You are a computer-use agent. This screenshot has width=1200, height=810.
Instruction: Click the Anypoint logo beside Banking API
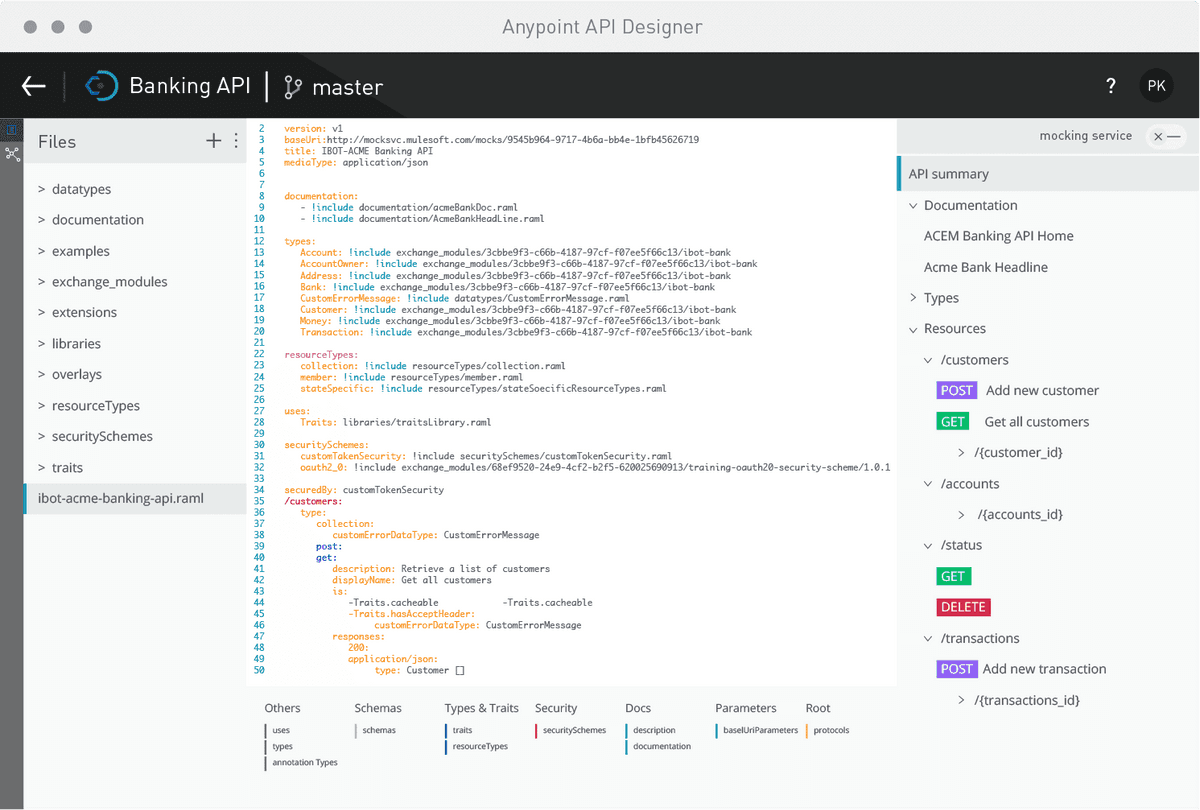click(x=101, y=85)
